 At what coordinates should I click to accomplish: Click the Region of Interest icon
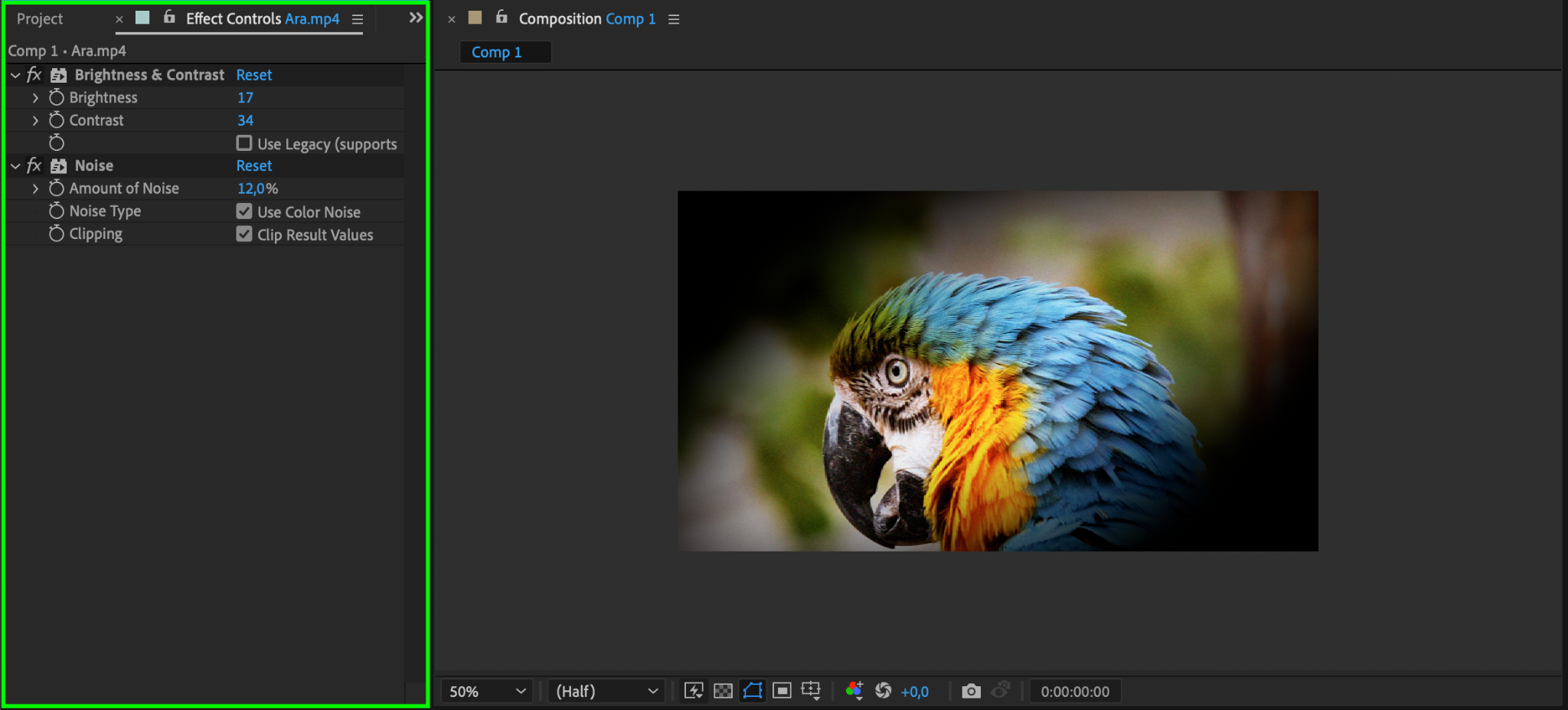click(782, 691)
